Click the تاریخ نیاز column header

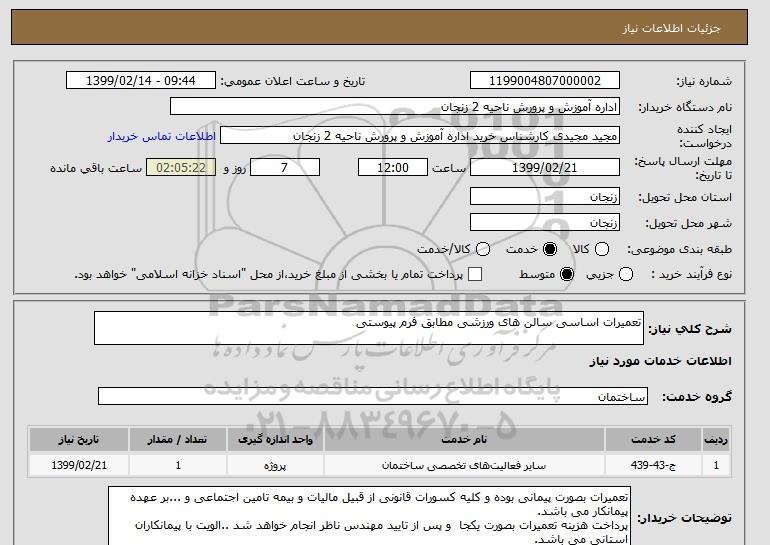tap(79, 439)
